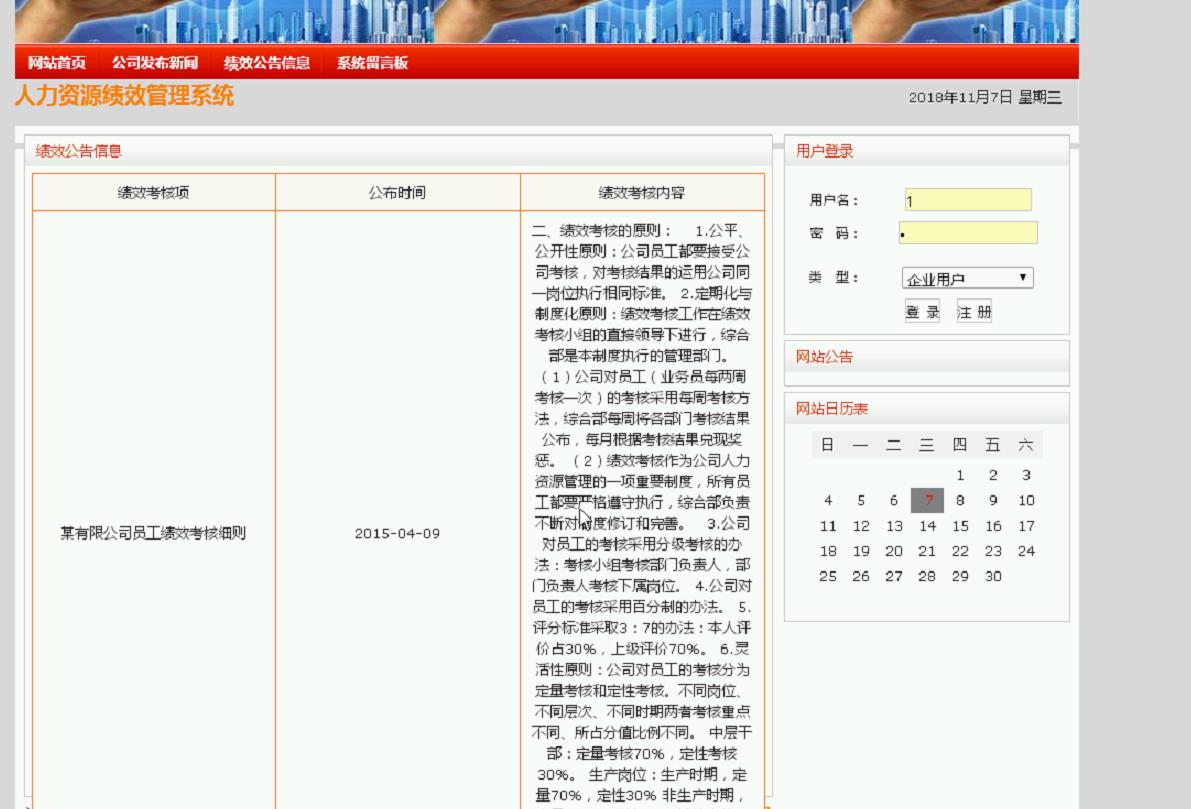Select day 9 in the calendar

click(x=993, y=500)
